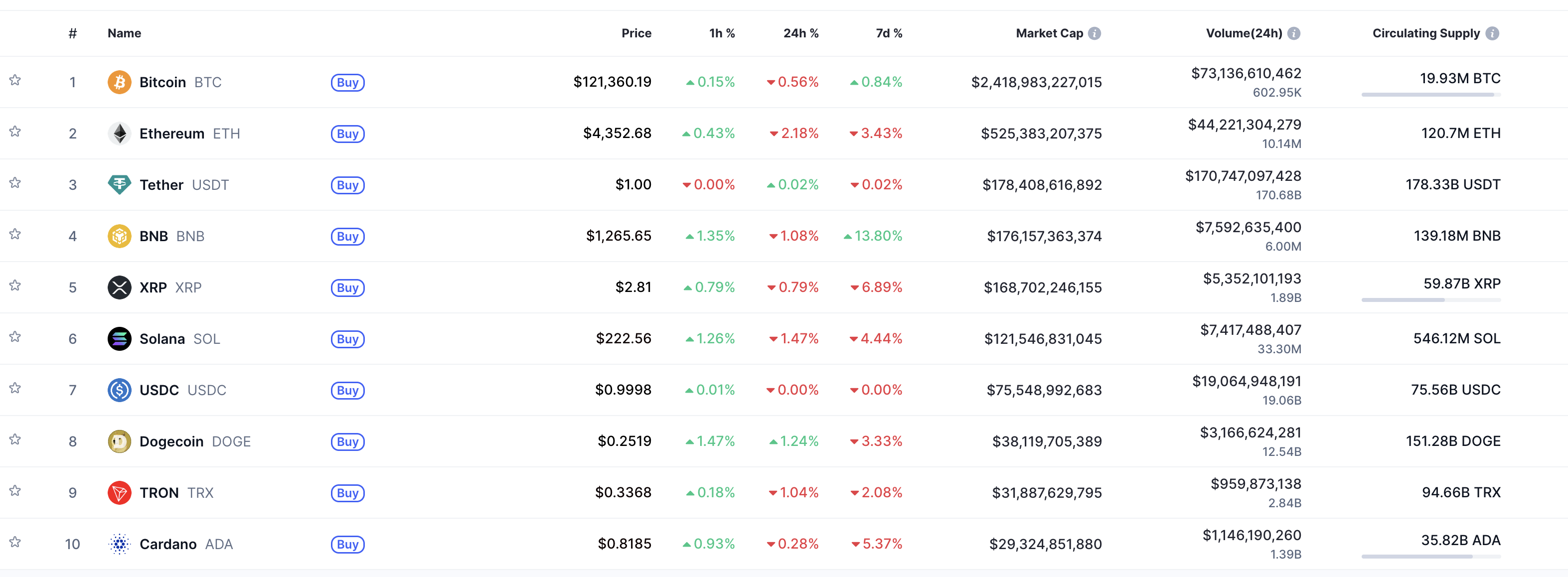The width and height of the screenshot is (1568, 577).
Task: Click the Cardano logo icon
Action: pyautogui.click(x=119, y=544)
